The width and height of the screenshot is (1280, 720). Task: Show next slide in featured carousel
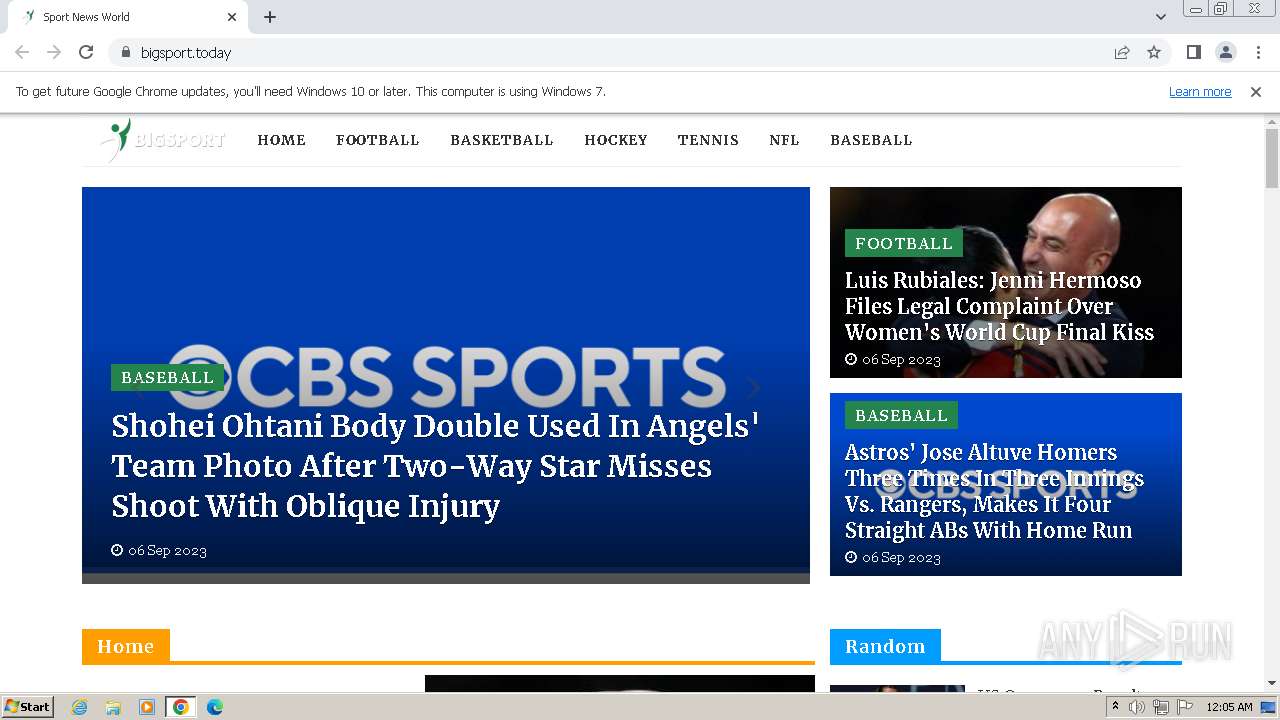754,388
